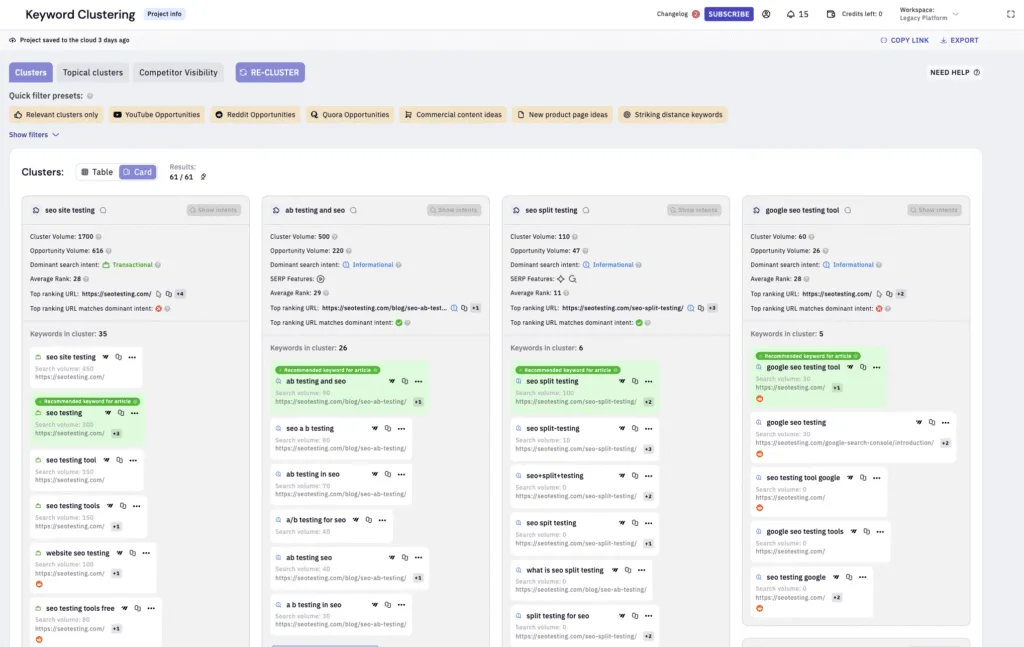Switch to Table view

click(96, 171)
